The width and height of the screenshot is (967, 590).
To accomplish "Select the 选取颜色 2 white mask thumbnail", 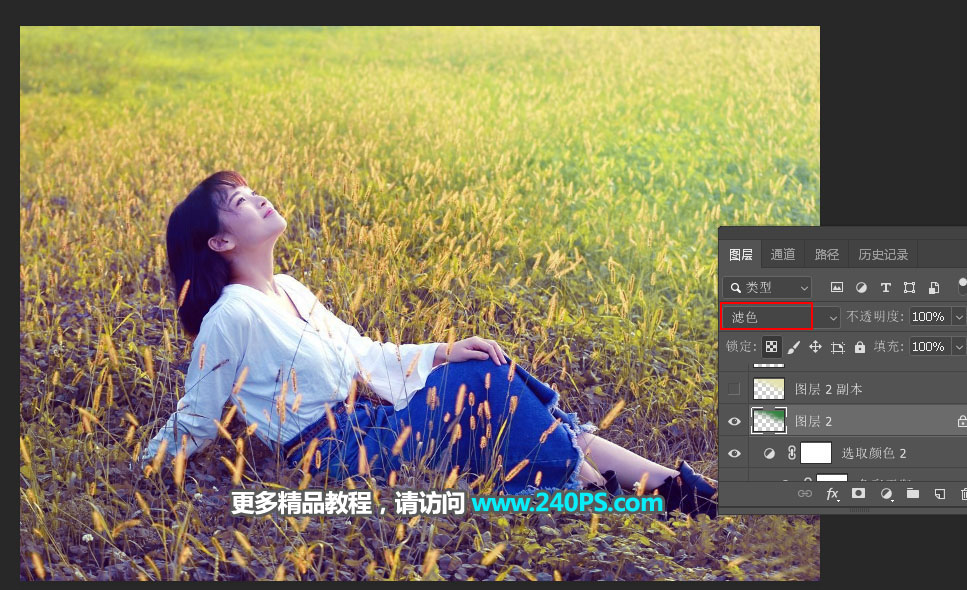I will pyautogui.click(x=816, y=453).
